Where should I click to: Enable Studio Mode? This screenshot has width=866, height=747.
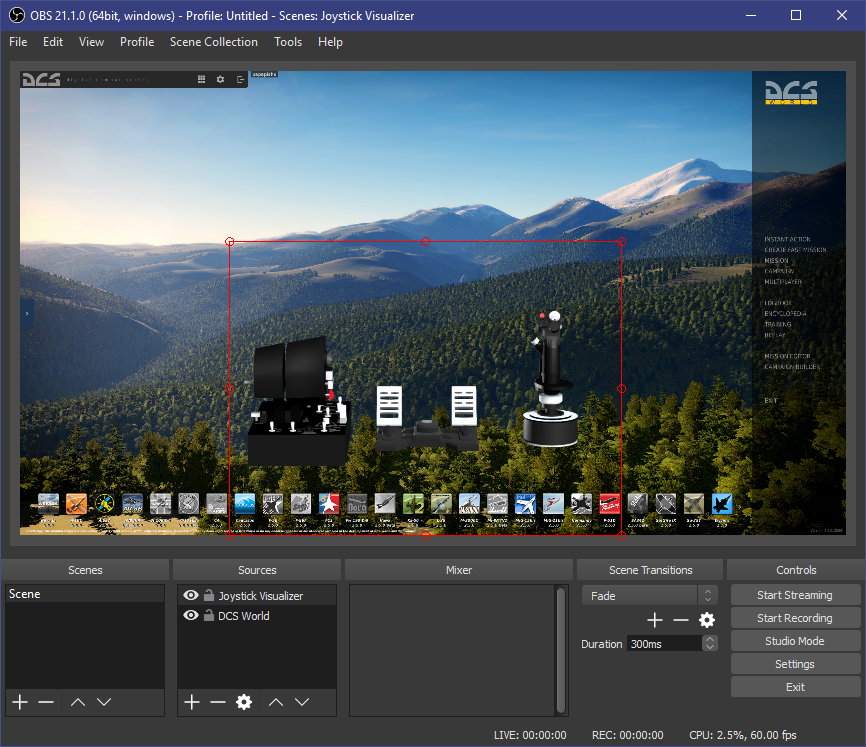[795, 641]
